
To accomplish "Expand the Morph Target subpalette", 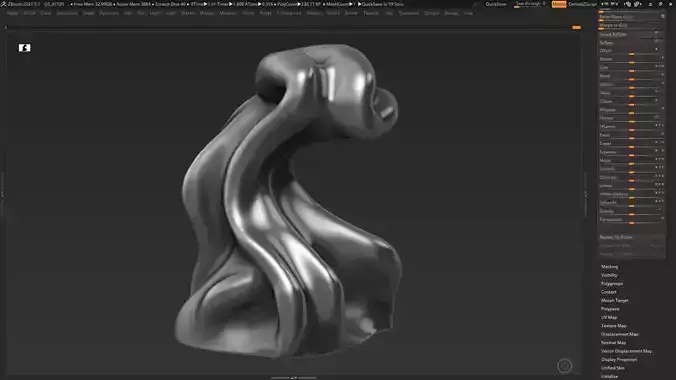I will [614, 301].
